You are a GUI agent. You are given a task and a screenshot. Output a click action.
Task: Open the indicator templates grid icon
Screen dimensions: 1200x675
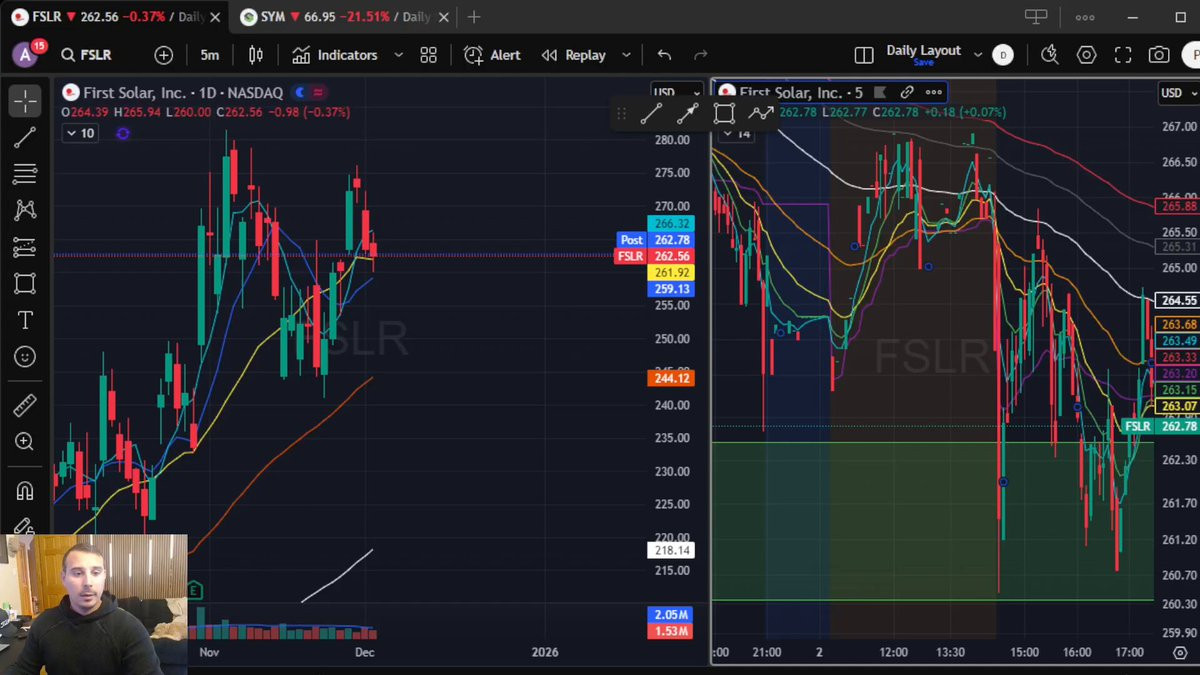click(428, 55)
